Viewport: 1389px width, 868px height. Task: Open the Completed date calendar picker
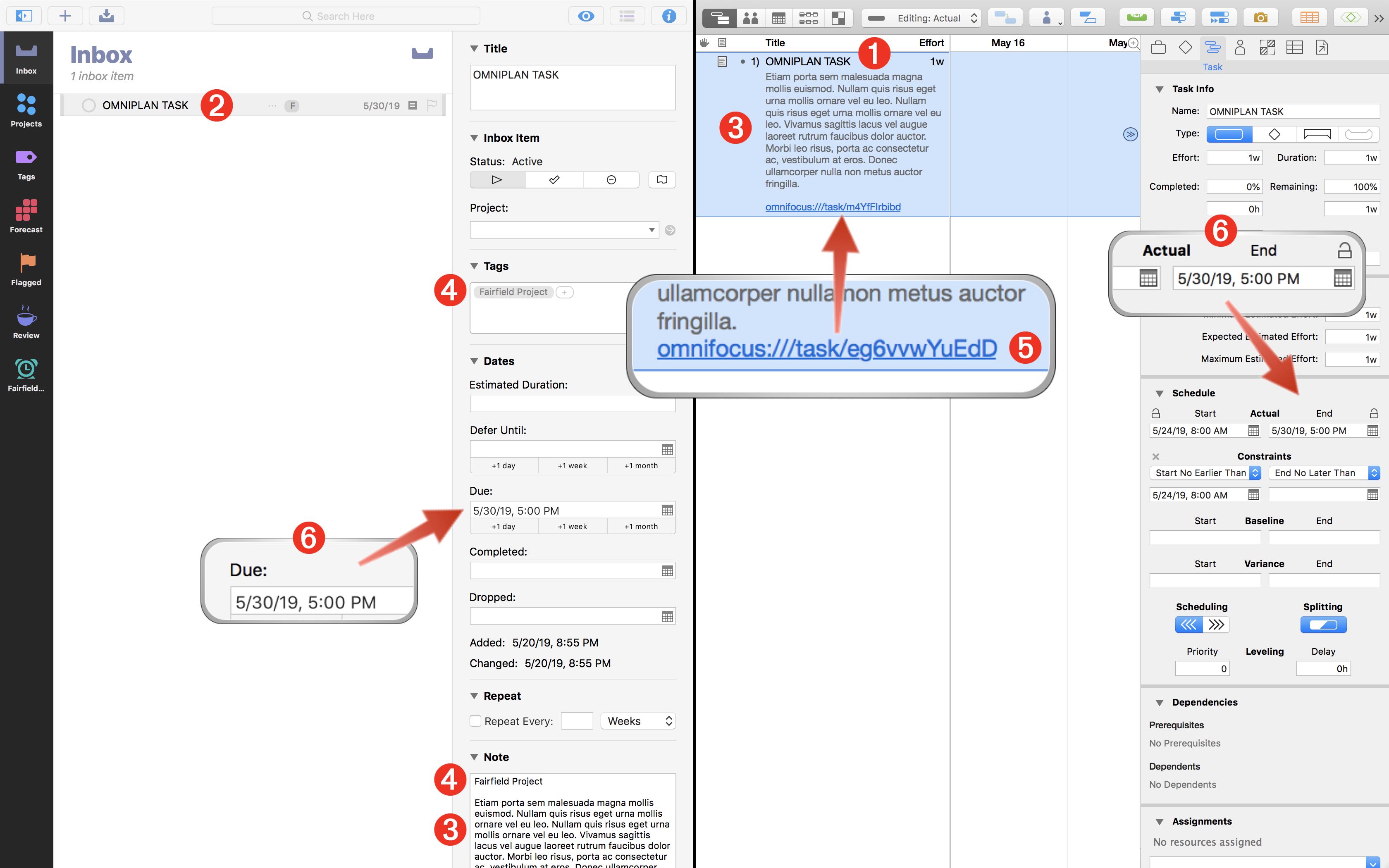pyautogui.click(x=667, y=571)
